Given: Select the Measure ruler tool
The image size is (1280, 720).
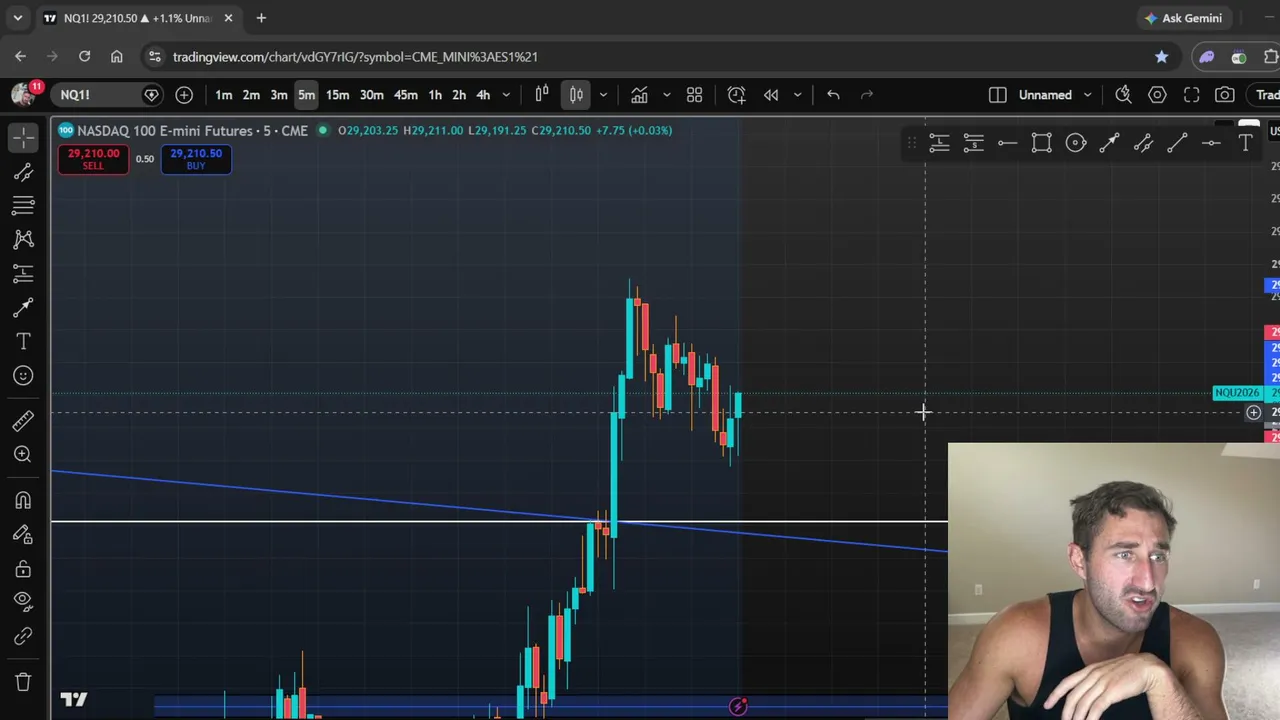Looking at the screenshot, I should click(x=23, y=420).
